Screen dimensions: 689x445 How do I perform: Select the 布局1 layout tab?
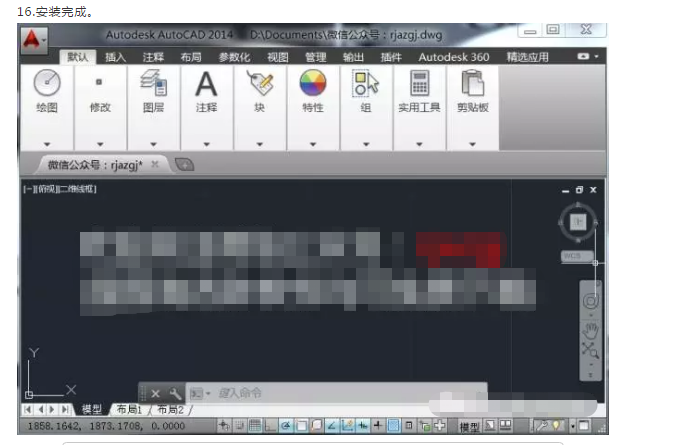pos(129,410)
